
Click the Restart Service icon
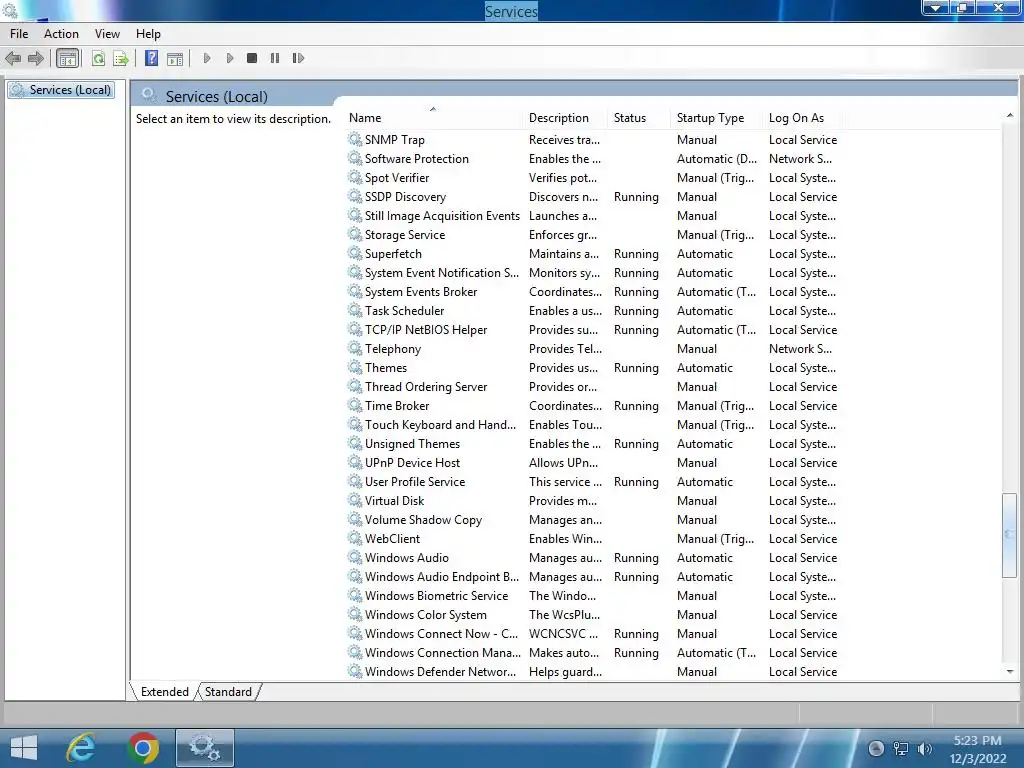click(x=298, y=58)
